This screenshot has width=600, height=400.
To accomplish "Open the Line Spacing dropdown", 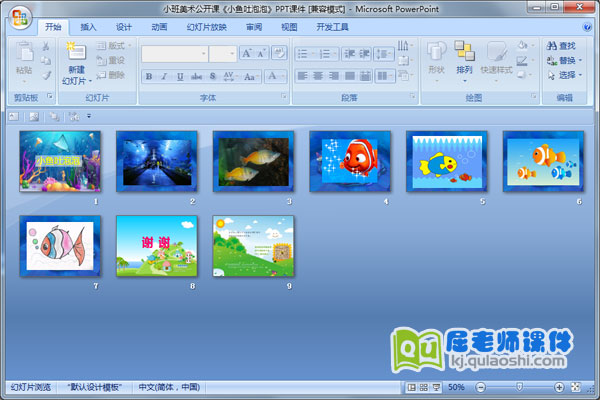I will 384,54.
